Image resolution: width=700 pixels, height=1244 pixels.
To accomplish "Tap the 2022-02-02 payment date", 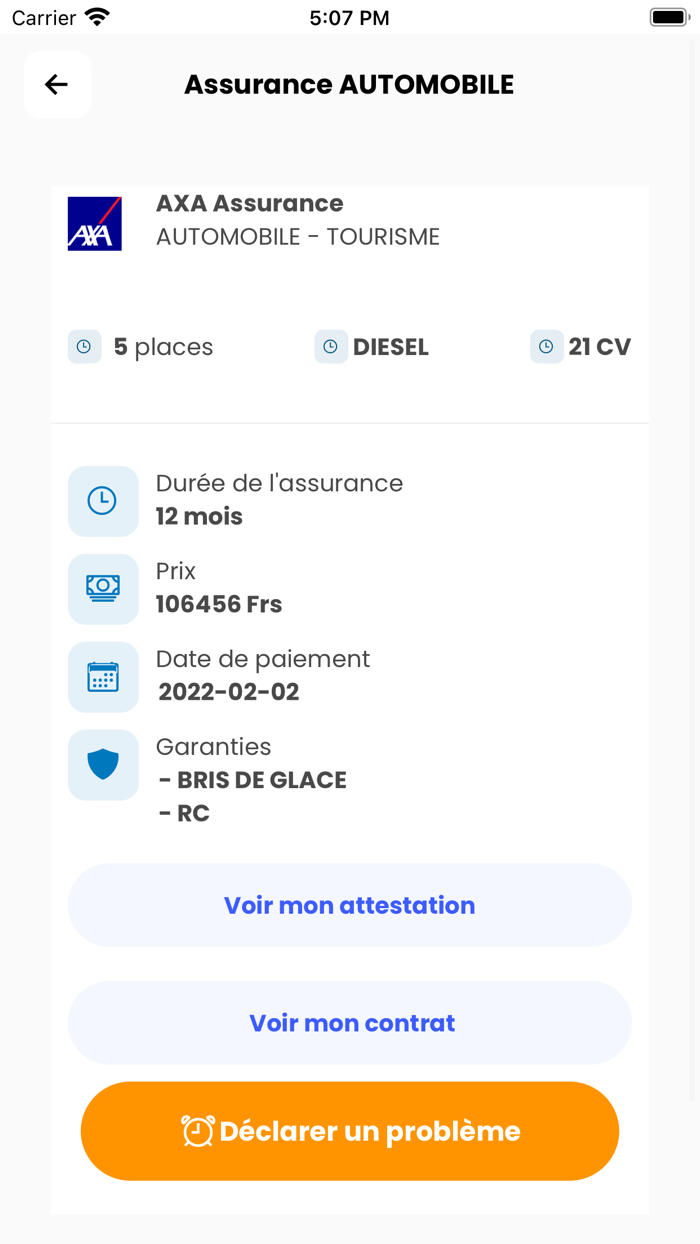I will point(229,692).
